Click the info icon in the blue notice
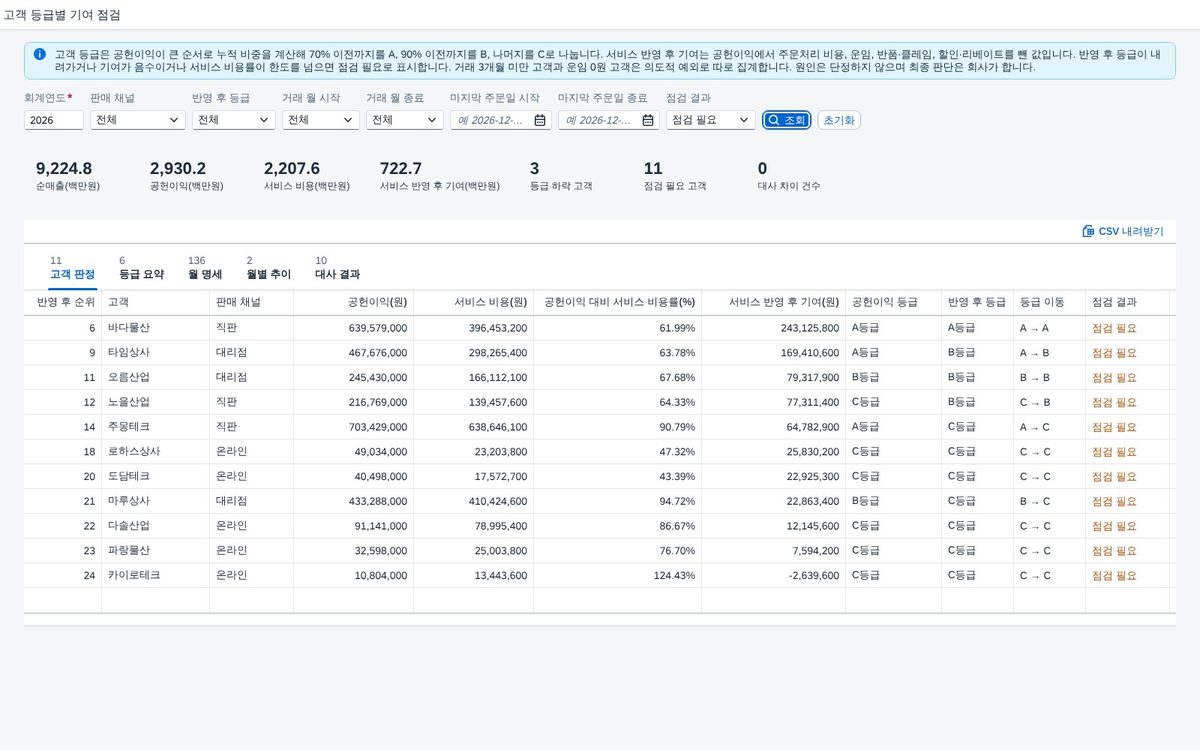Screen dimensions: 1200x750 tap(39, 54)
